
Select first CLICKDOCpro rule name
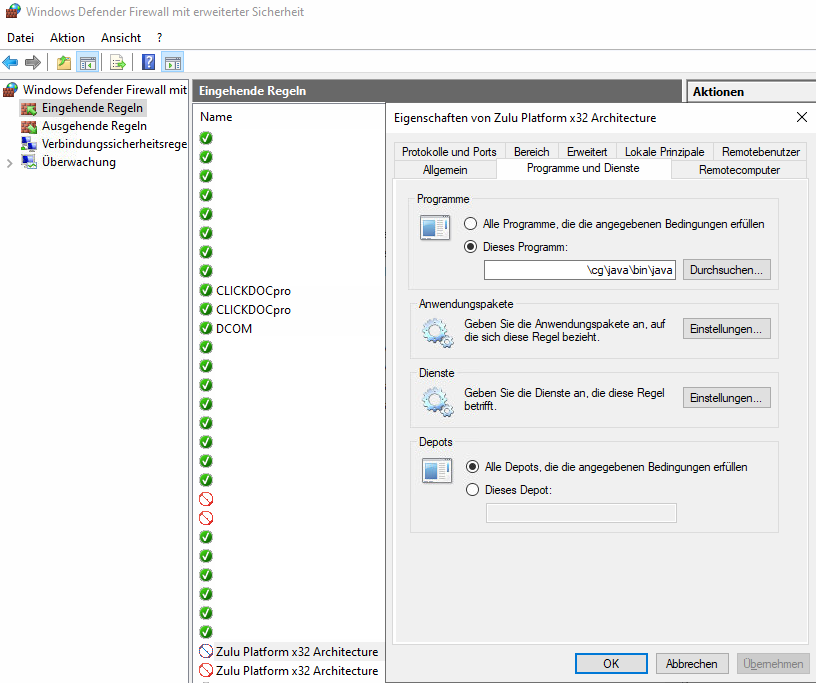tap(253, 290)
